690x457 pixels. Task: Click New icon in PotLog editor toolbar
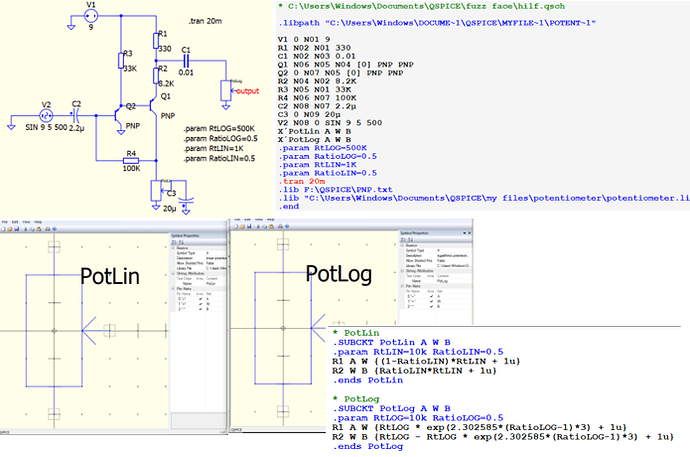(x=236, y=227)
